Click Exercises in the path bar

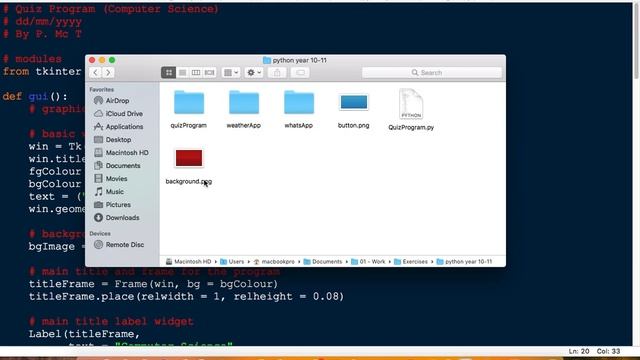pyautogui.click(x=411, y=262)
